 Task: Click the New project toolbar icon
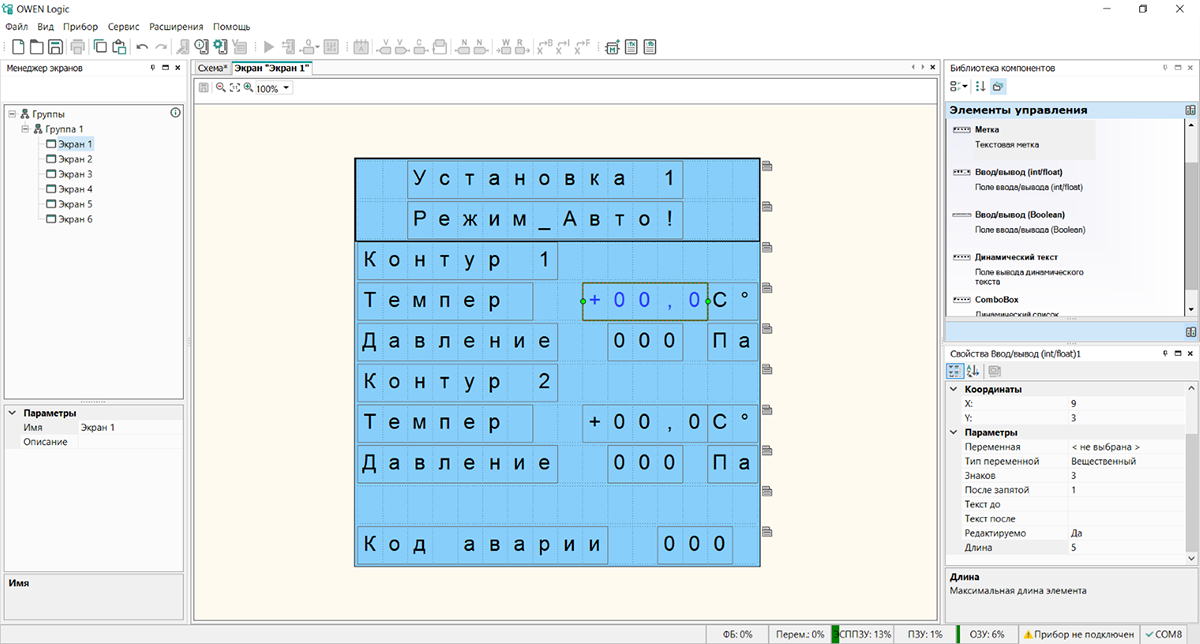(x=17, y=46)
